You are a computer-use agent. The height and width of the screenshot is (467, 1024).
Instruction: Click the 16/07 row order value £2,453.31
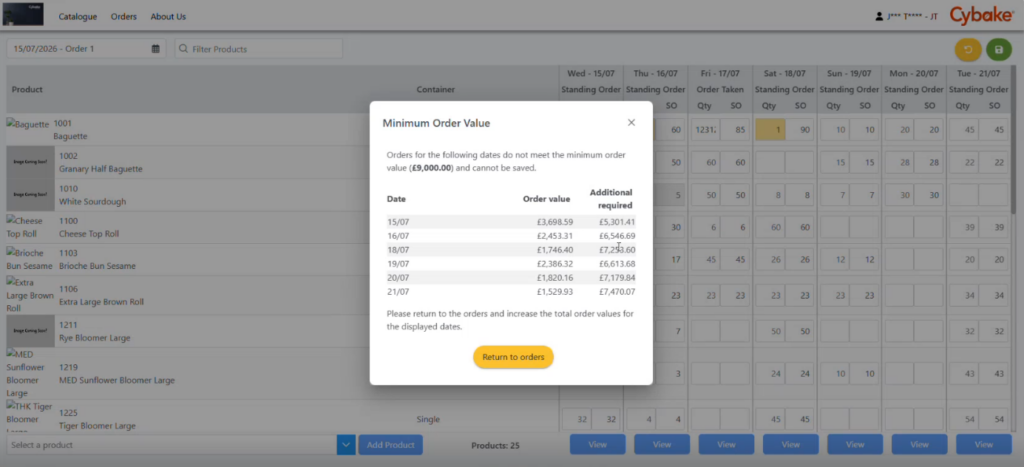(554, 236)
